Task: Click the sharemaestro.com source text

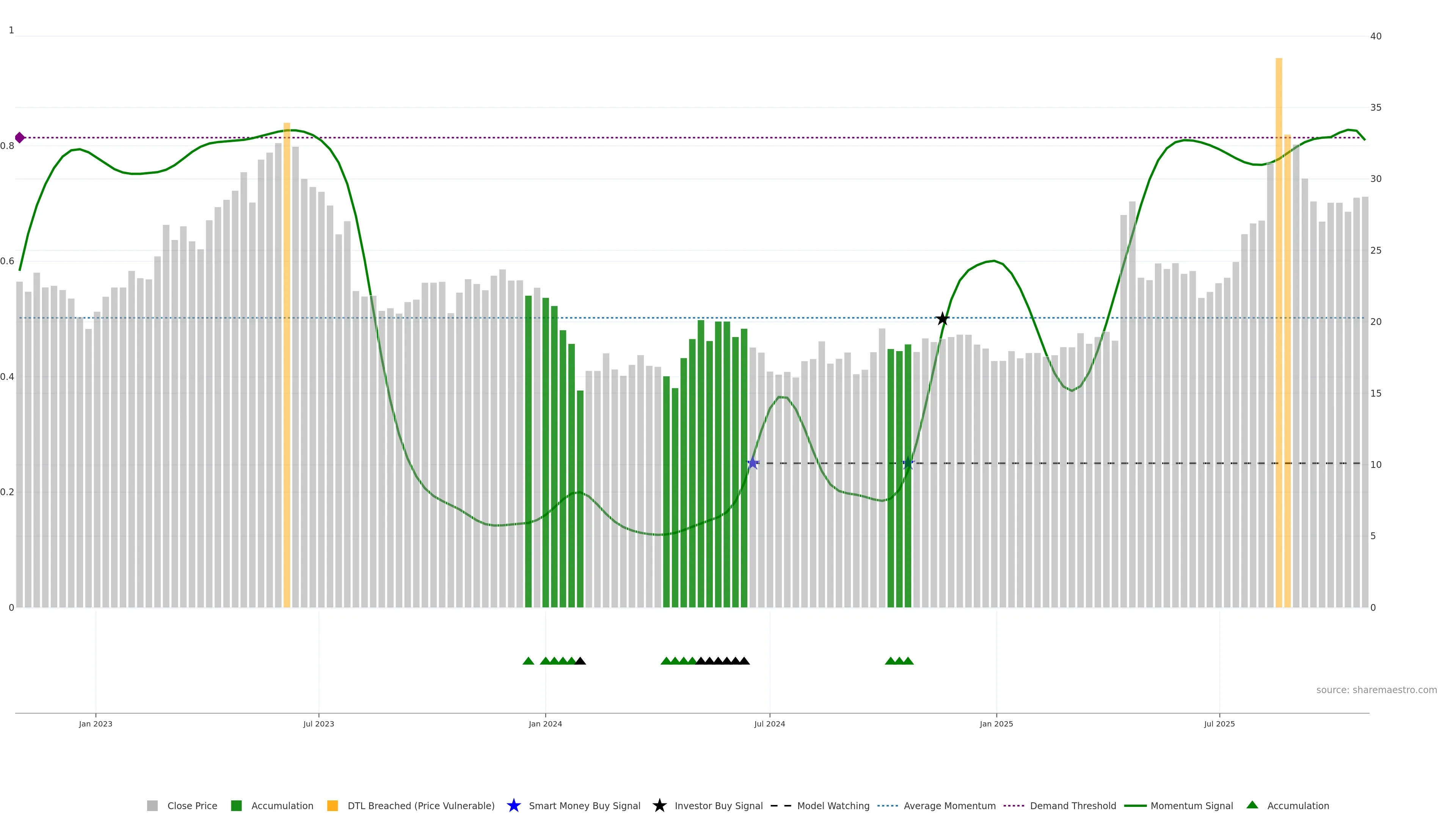Action: pos(1376,690)
